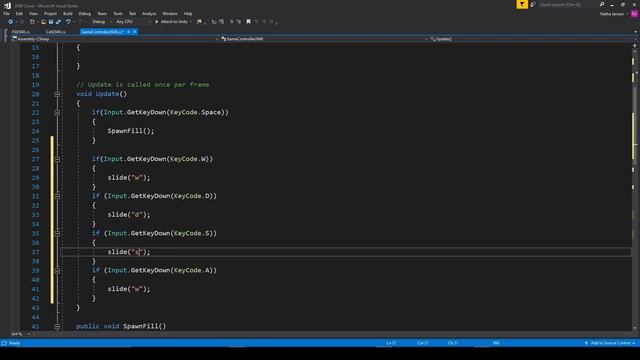Switch to the Fill2048.cs tab
Image resolution: width=640 pixels, height=360 pixels.
[x=20, y=32]
